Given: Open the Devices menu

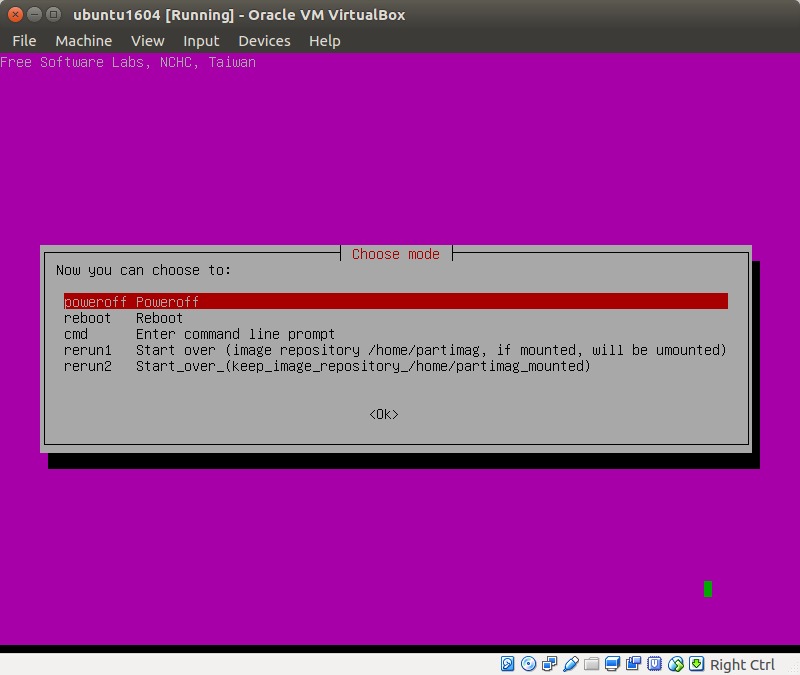Looking at the screenshot, I should pos(264,41).
